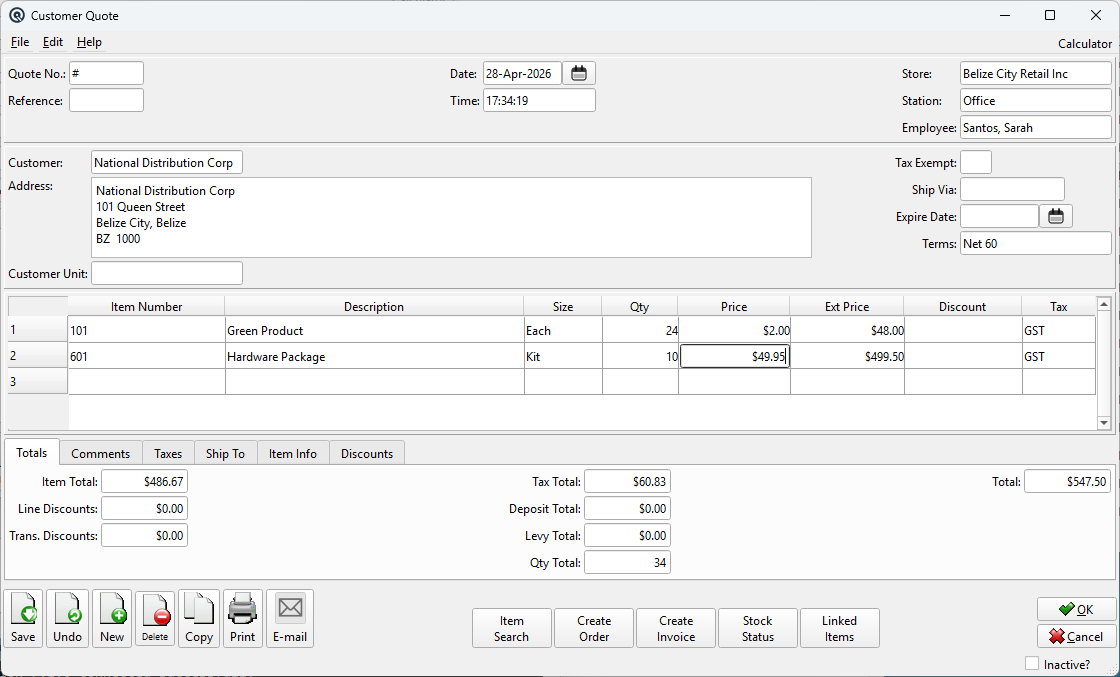The image size is (1120, 677).
Task: Click the Customer name field
Action: (x=167, y=163)
